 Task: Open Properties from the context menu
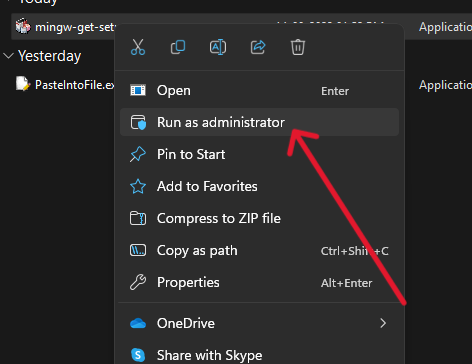tap(259, 282)
